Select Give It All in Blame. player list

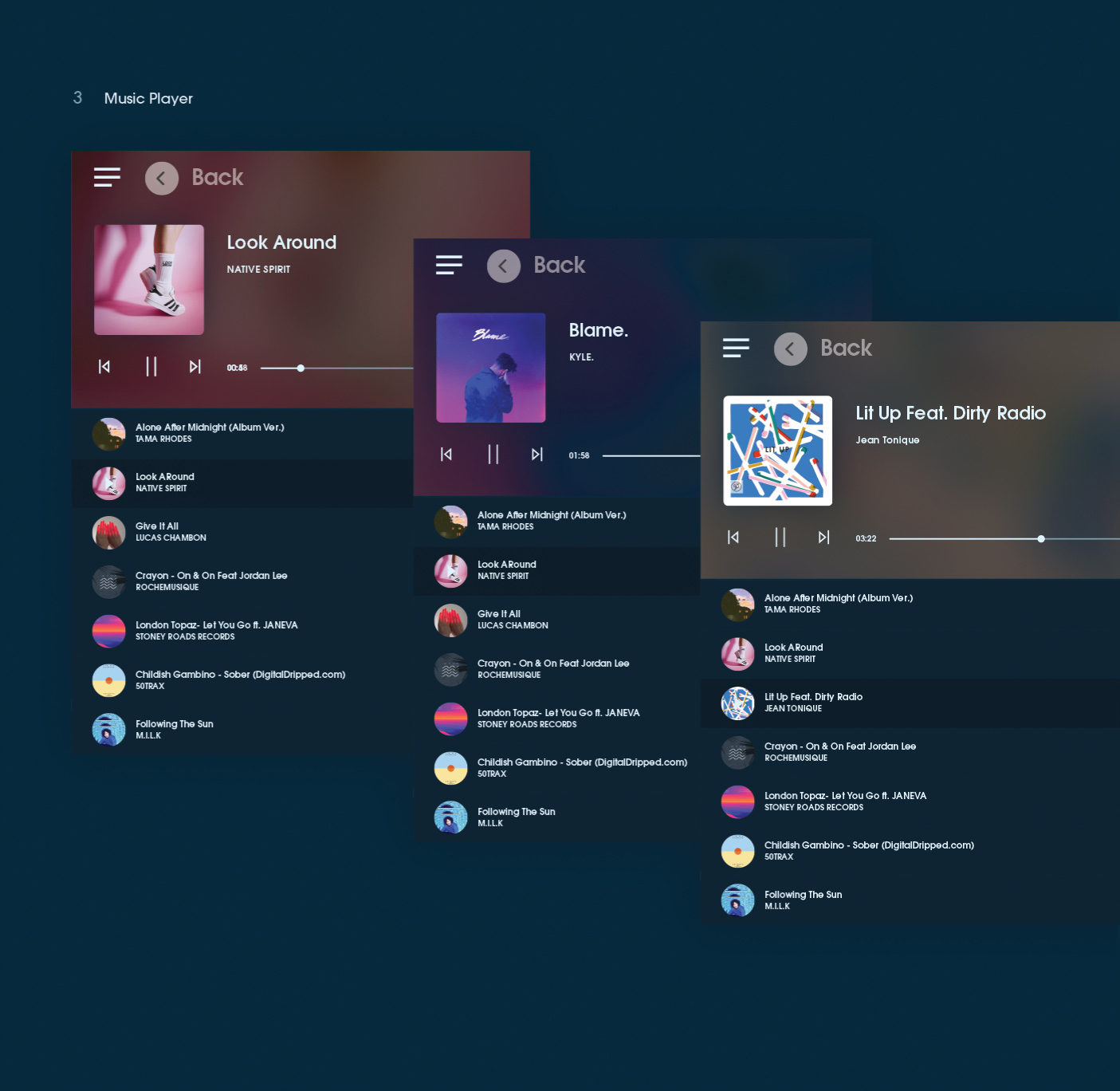499,619
